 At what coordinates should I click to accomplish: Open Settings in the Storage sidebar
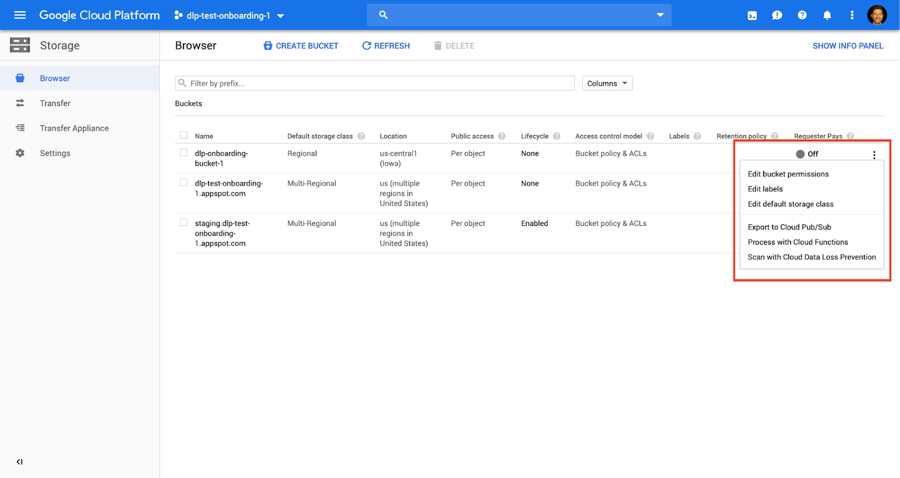click(x=55, y=153)
